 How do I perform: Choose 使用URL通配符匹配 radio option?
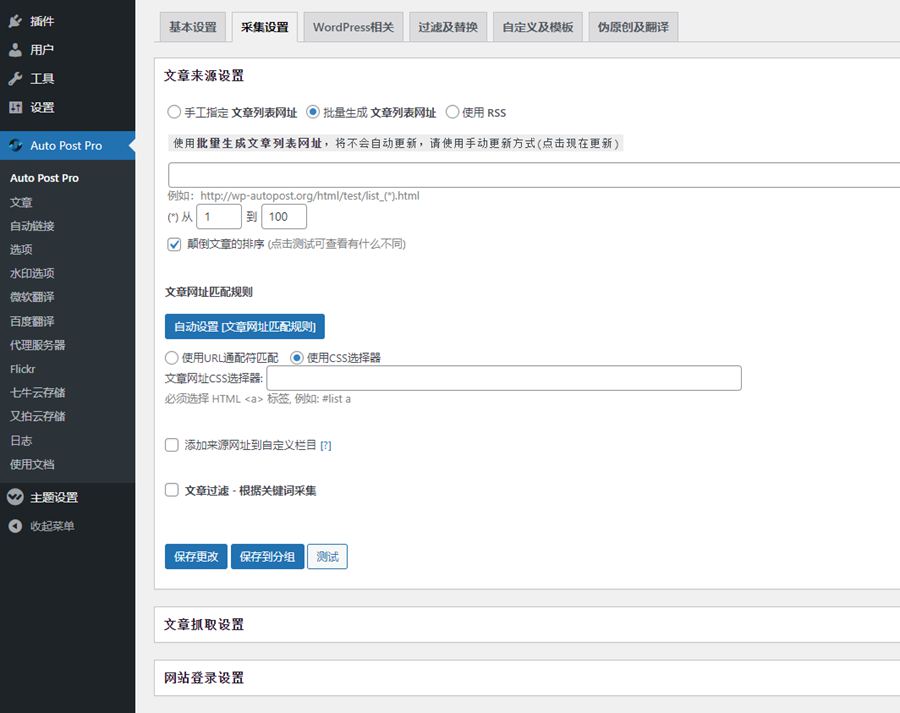172,358
